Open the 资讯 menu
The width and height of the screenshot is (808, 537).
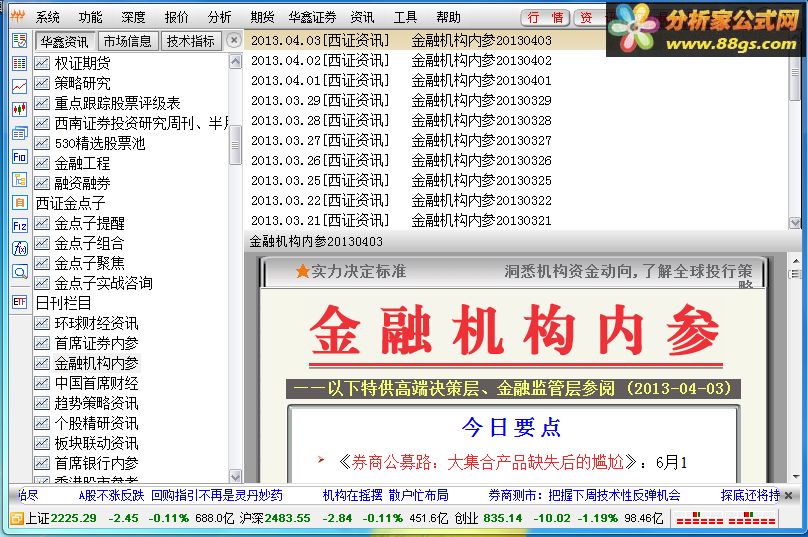362,18
